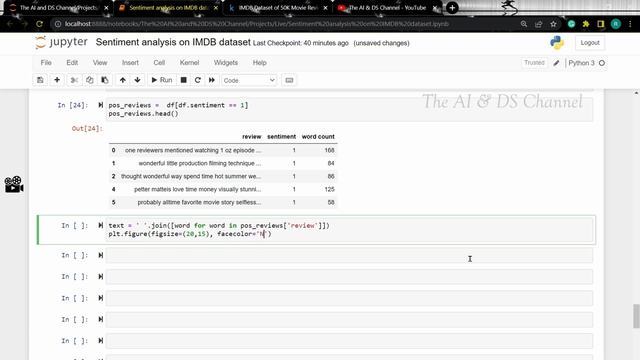Open the browser side panel icon
The height and width of the screenshot is (360, 640).
coord(600,24)
